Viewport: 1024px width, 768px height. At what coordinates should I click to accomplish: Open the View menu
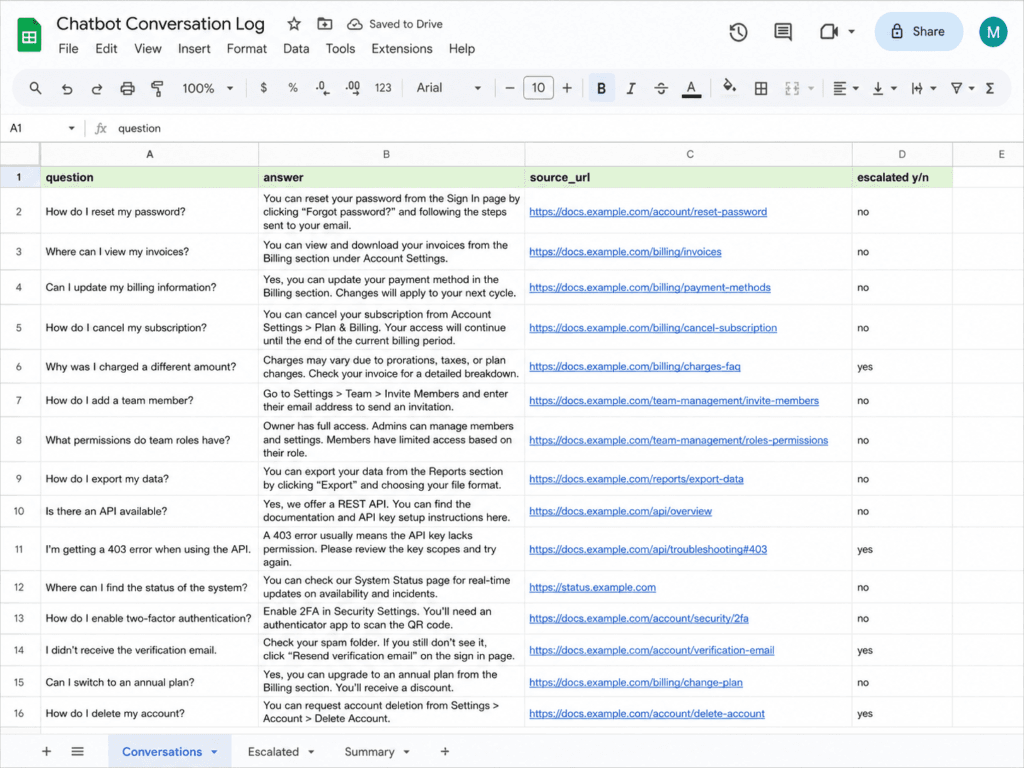tap(148, 49)
